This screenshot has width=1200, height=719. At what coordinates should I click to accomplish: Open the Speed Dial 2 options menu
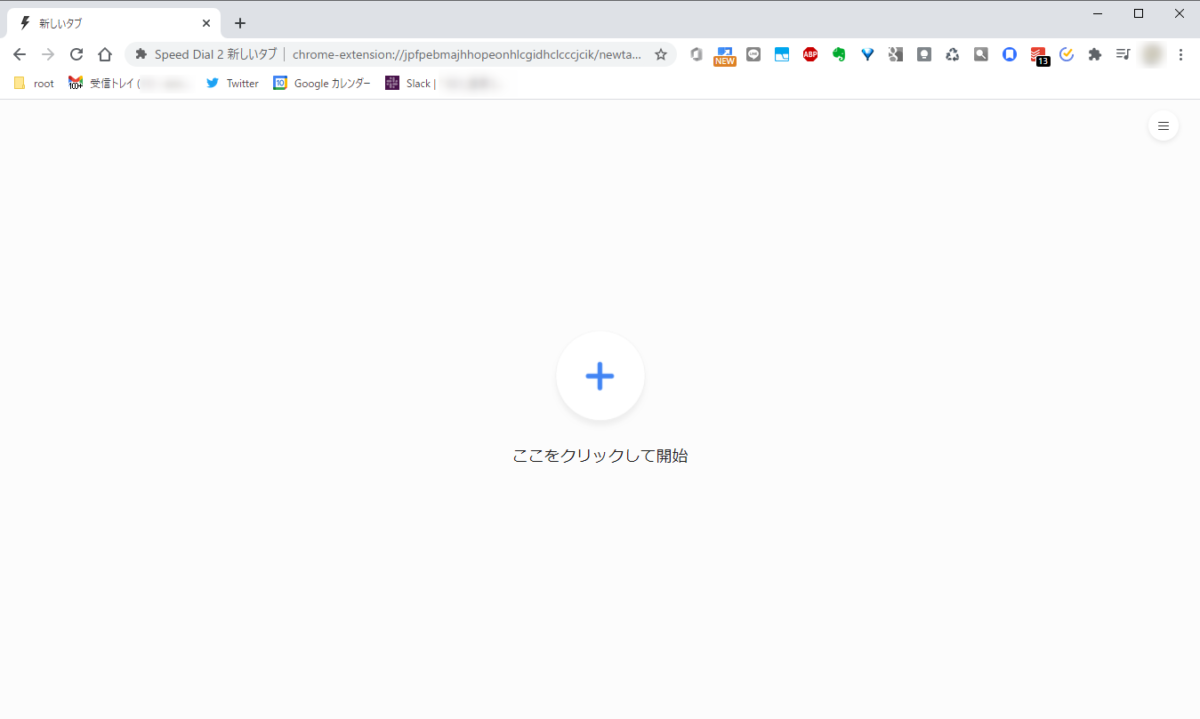pyautogui.click(x=1163, y=125)
